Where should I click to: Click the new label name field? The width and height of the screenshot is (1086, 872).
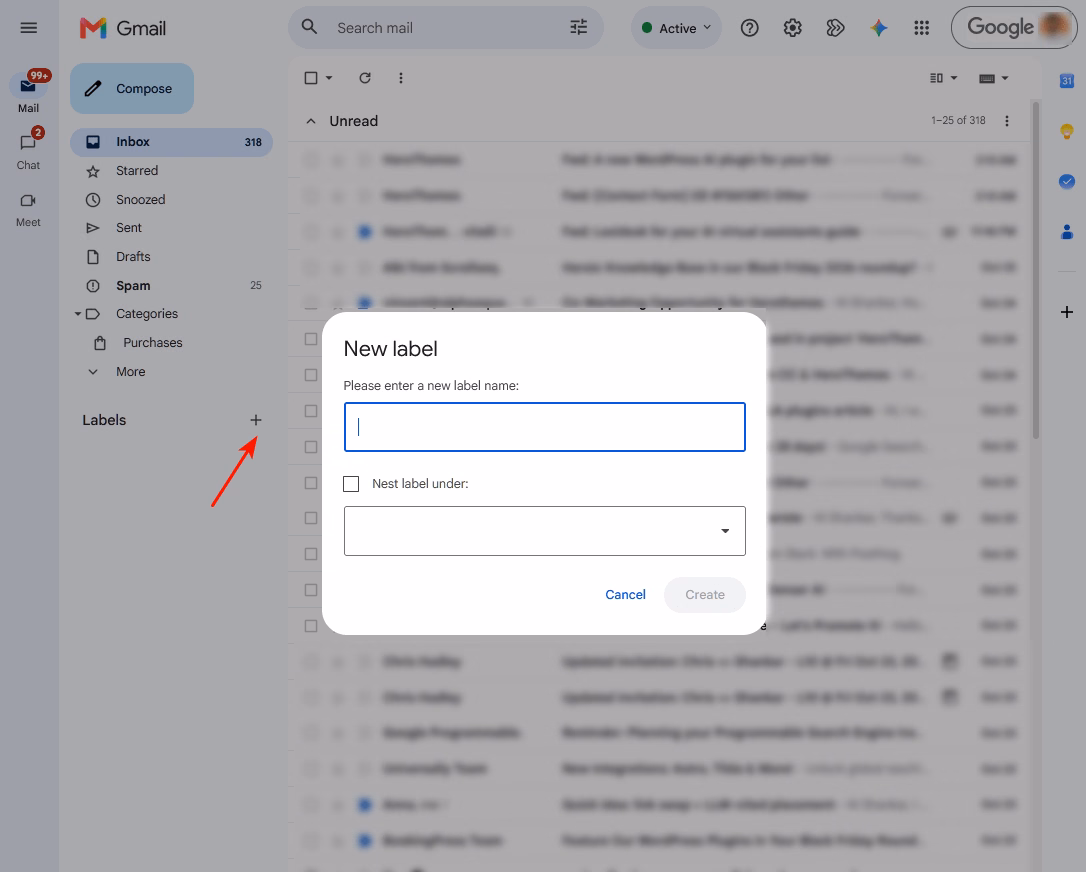544,427
